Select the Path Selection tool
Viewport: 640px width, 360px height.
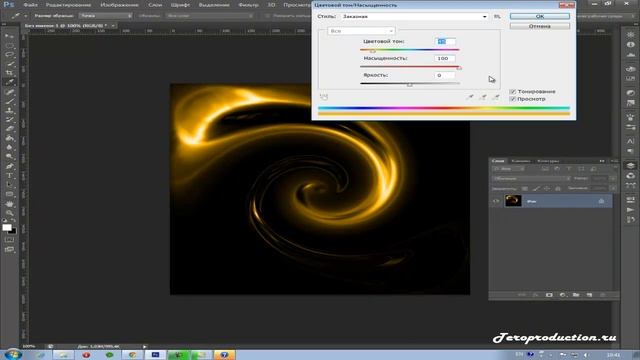[9, 184]
